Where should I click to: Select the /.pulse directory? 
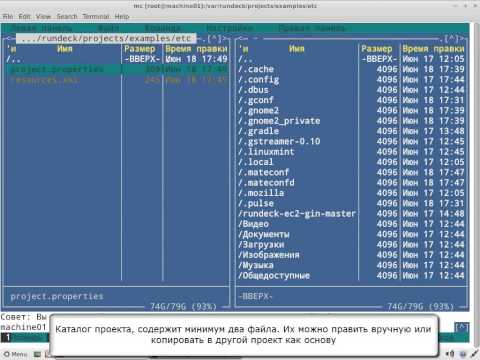coord(352,204)
